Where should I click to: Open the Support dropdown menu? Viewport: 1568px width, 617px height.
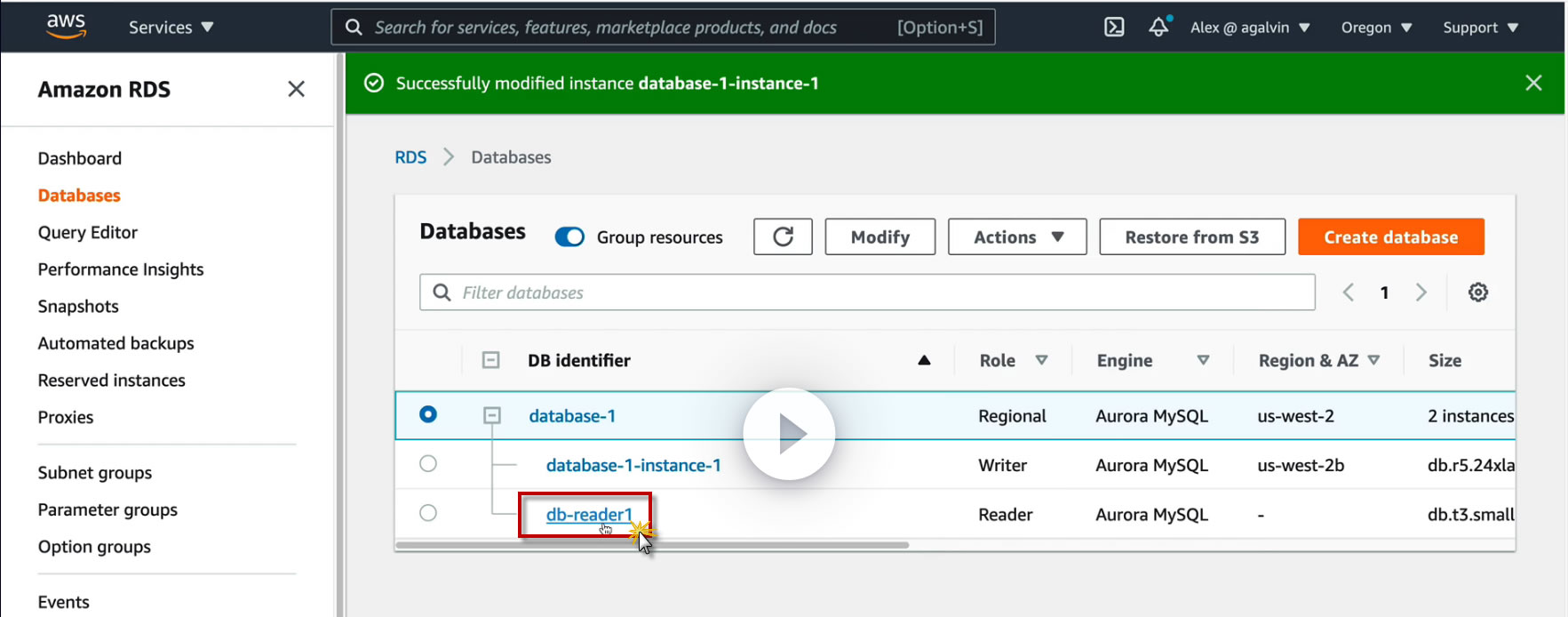coord(1480,27)
